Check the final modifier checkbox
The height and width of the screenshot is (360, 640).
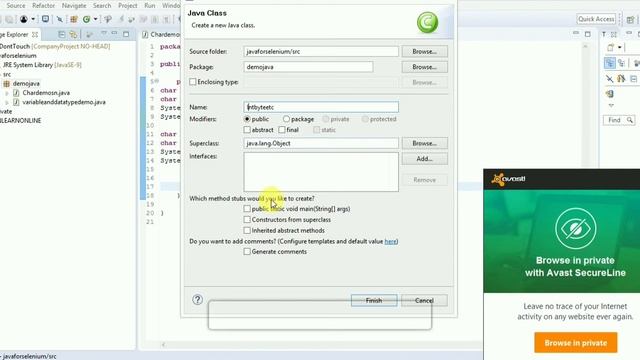(x=282, y=130)
